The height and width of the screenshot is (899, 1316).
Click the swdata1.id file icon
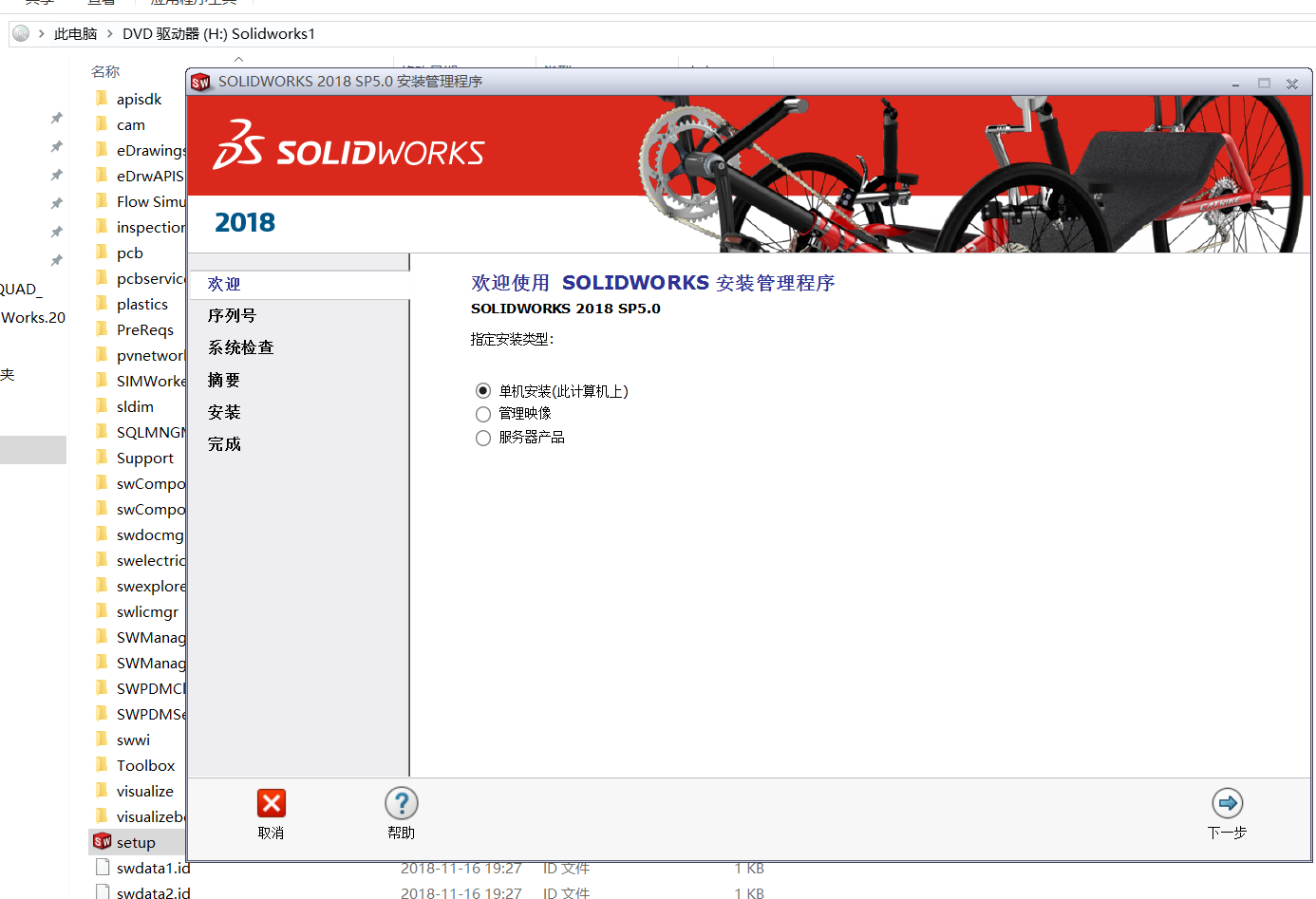coord(103,867)
